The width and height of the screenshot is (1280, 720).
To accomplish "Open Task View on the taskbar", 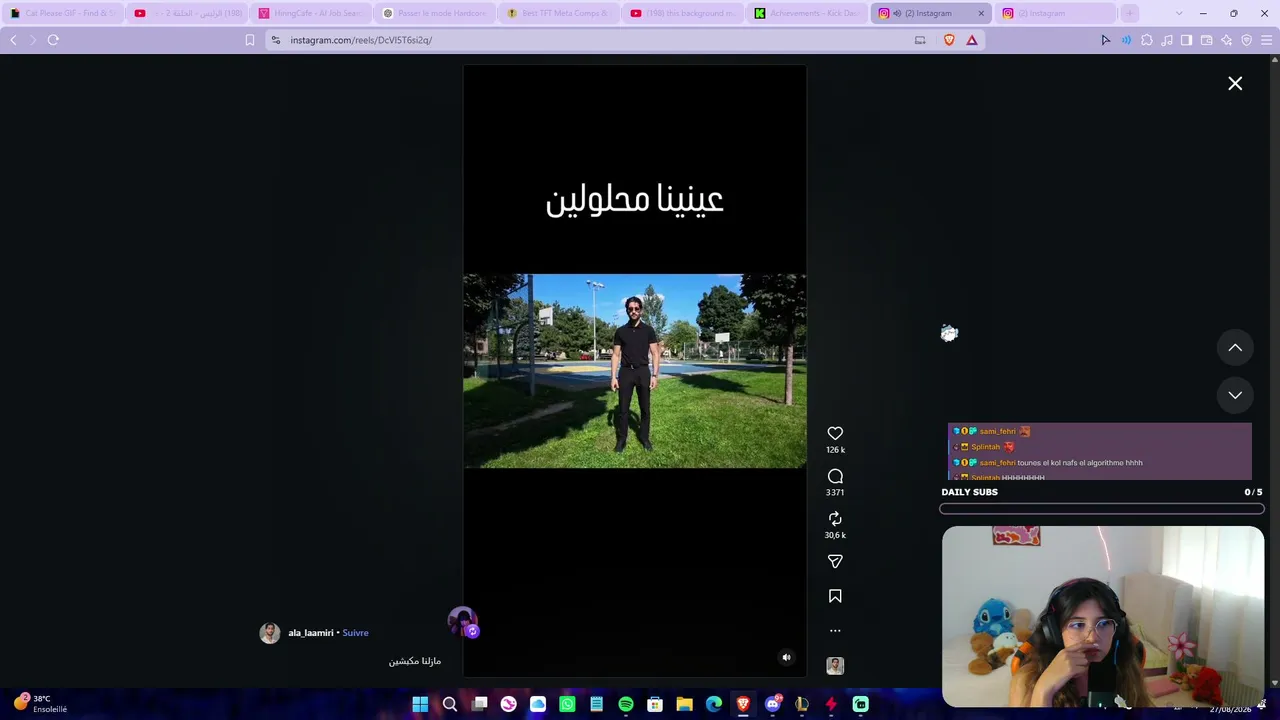I will pos(479,704).
